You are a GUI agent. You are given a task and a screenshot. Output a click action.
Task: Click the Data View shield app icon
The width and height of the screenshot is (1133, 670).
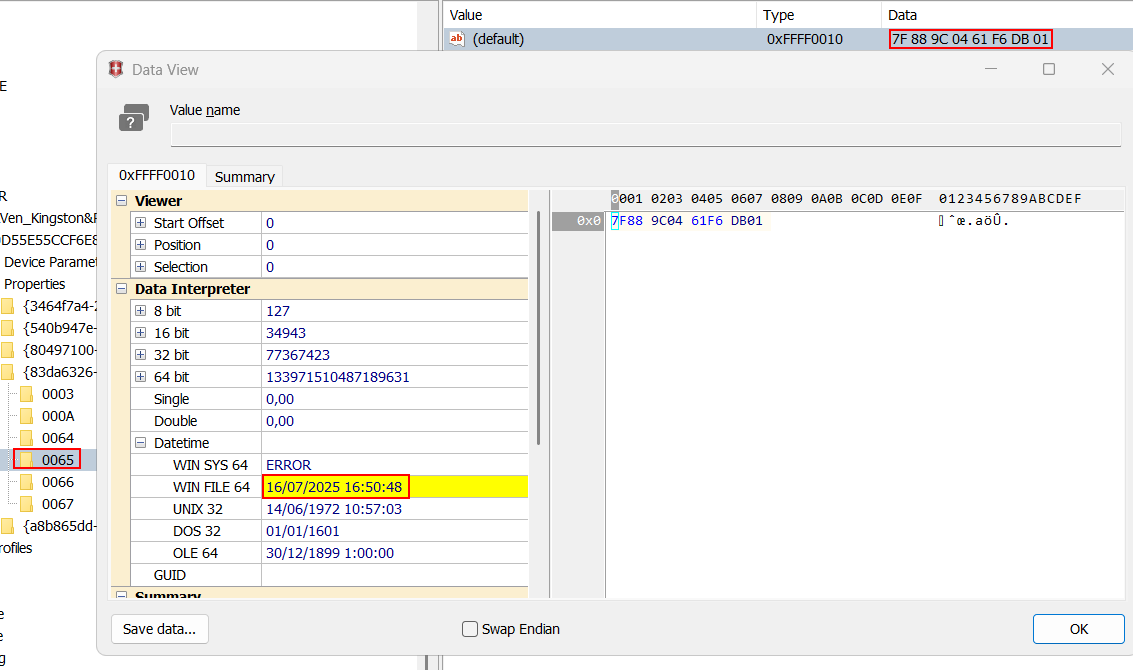pyautogui.click(x=117, y=69)
